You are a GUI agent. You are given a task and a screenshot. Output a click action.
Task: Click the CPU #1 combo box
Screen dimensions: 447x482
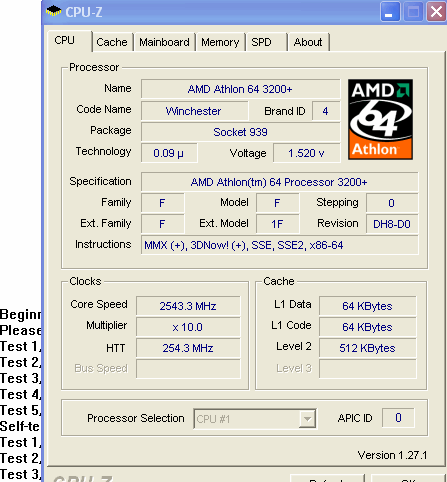tap(255, 419)
